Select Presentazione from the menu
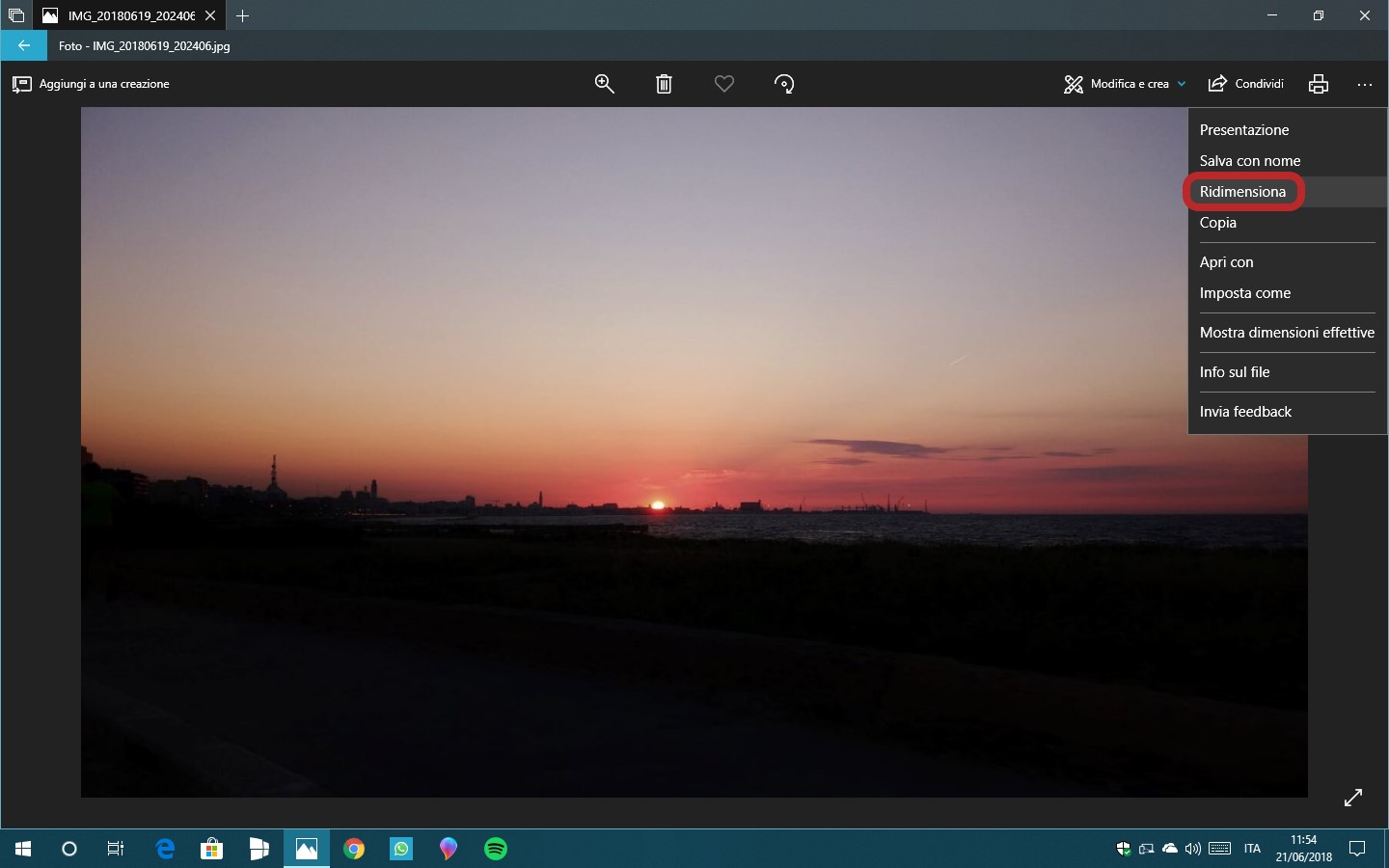 coord(1287,130)
